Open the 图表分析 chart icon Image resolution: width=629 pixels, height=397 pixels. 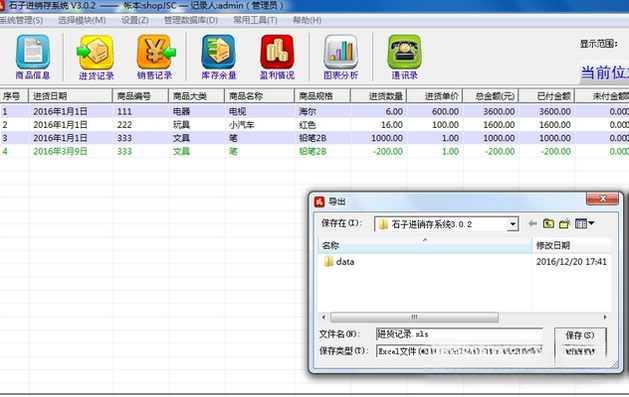click(341, 57)
